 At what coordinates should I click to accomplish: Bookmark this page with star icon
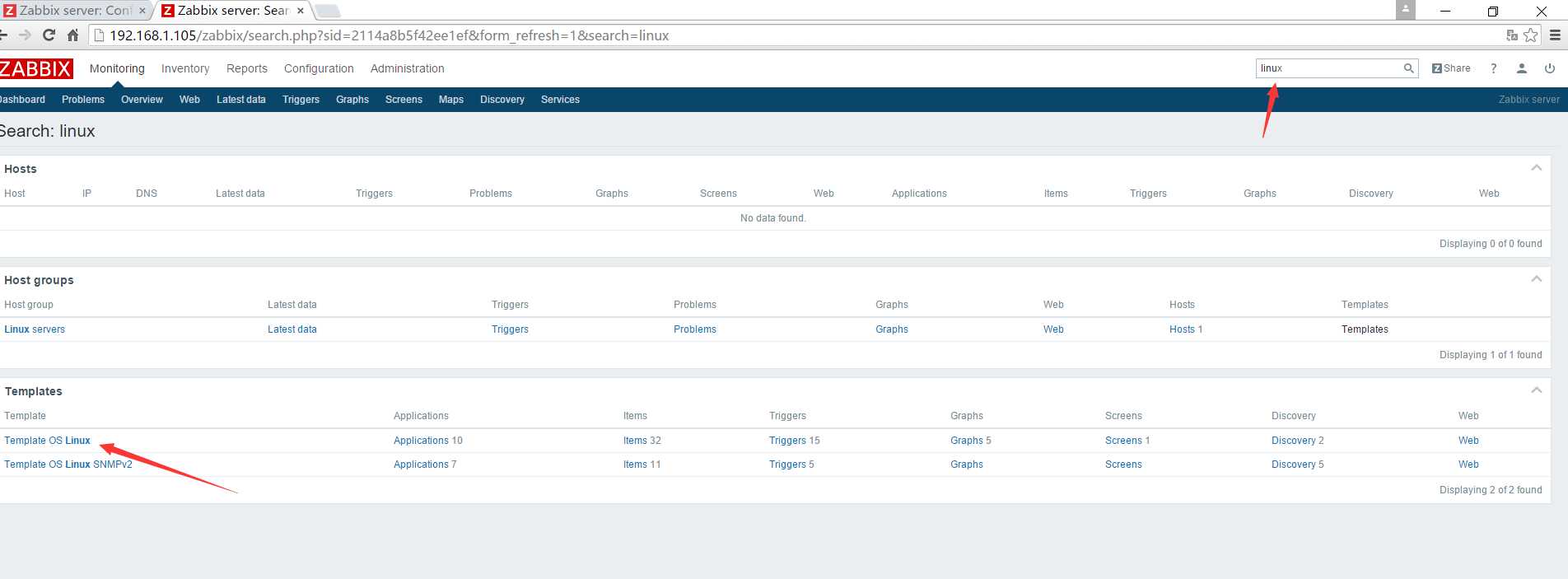click(1530, 35)
